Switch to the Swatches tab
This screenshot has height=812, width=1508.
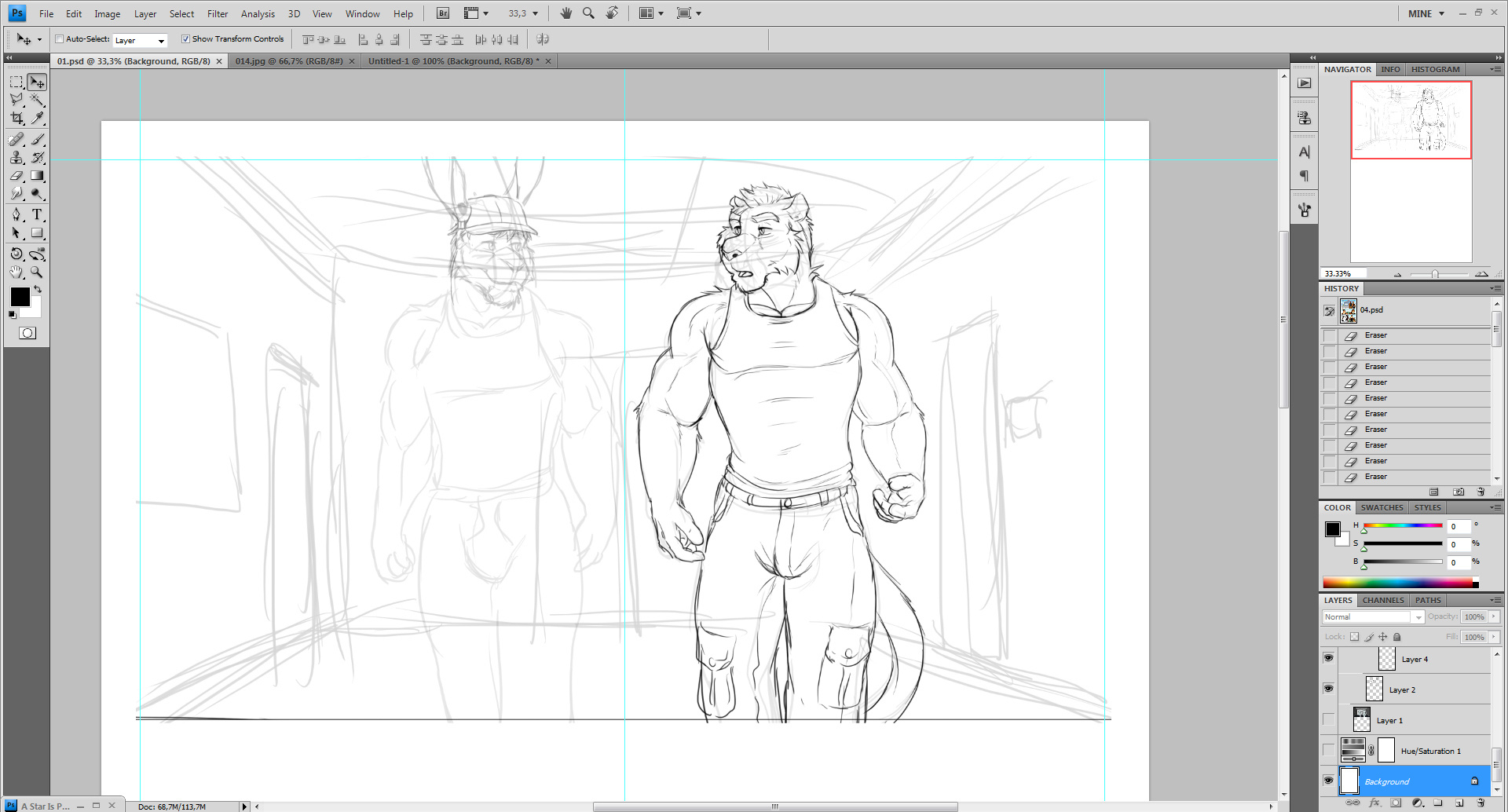(x=1382, y=508)
